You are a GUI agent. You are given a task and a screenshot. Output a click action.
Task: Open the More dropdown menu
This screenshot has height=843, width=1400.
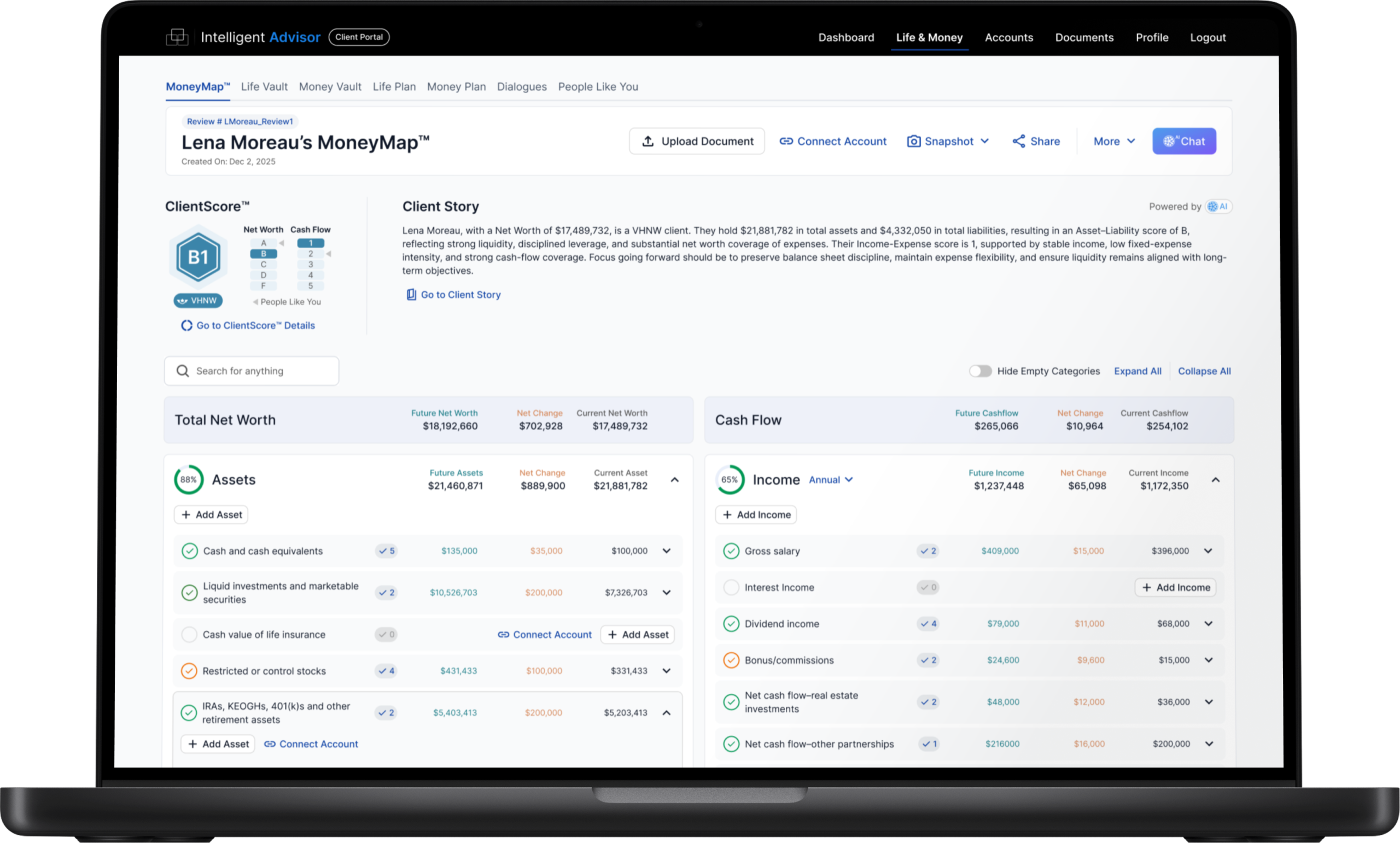tap(1113, 142)
